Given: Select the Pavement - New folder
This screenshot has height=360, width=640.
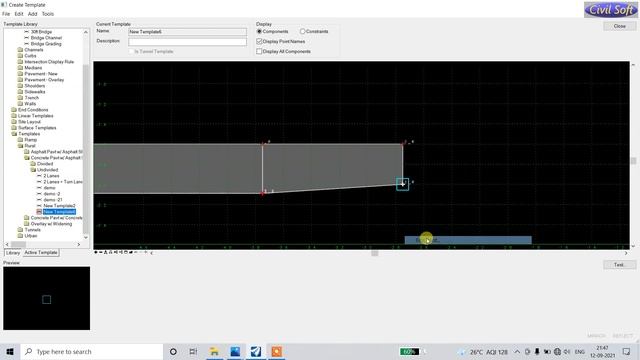Looking at the screenshot, I should 41,74.
